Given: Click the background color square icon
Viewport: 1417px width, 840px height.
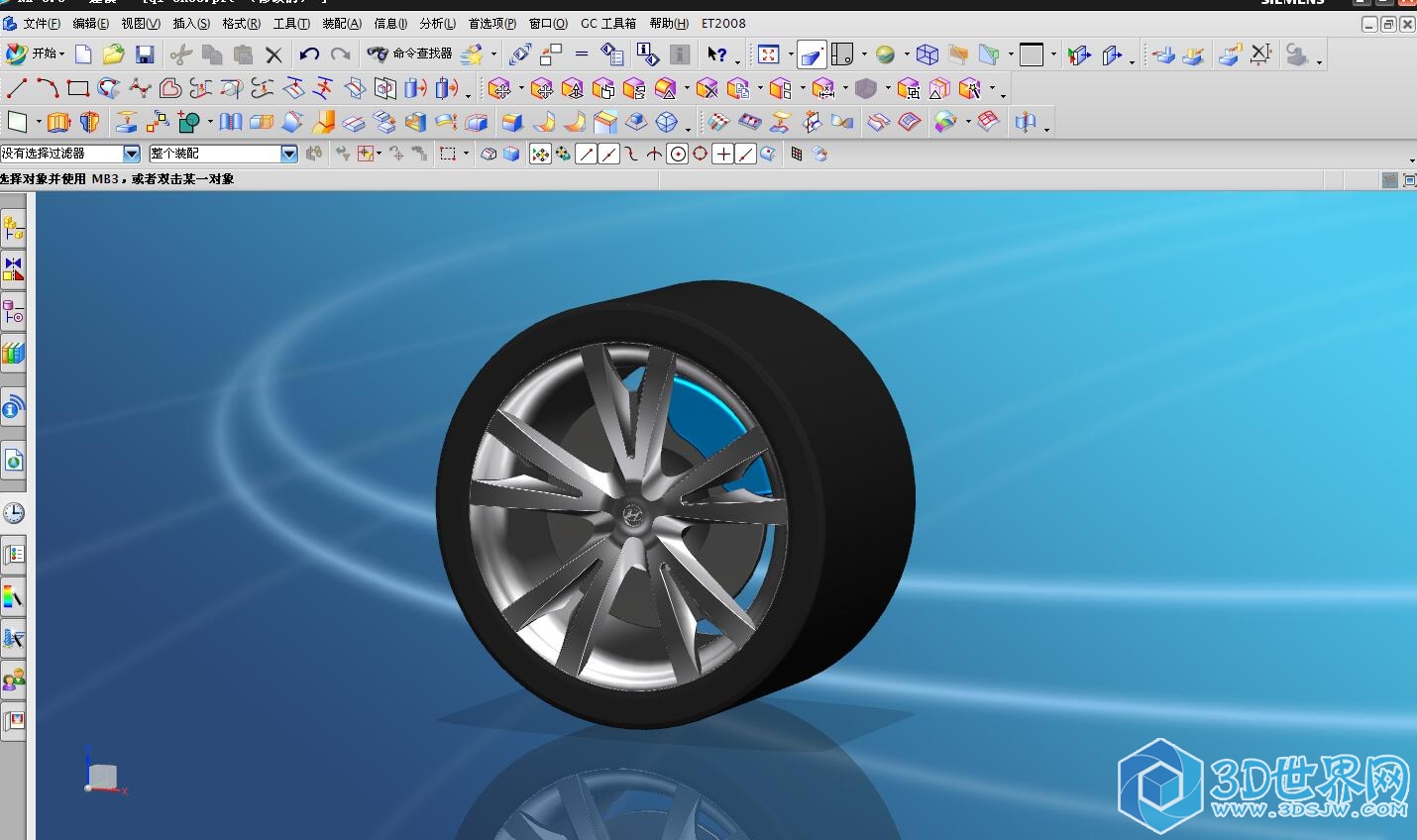Looking at the screenshot, I should coord(1032,54).
